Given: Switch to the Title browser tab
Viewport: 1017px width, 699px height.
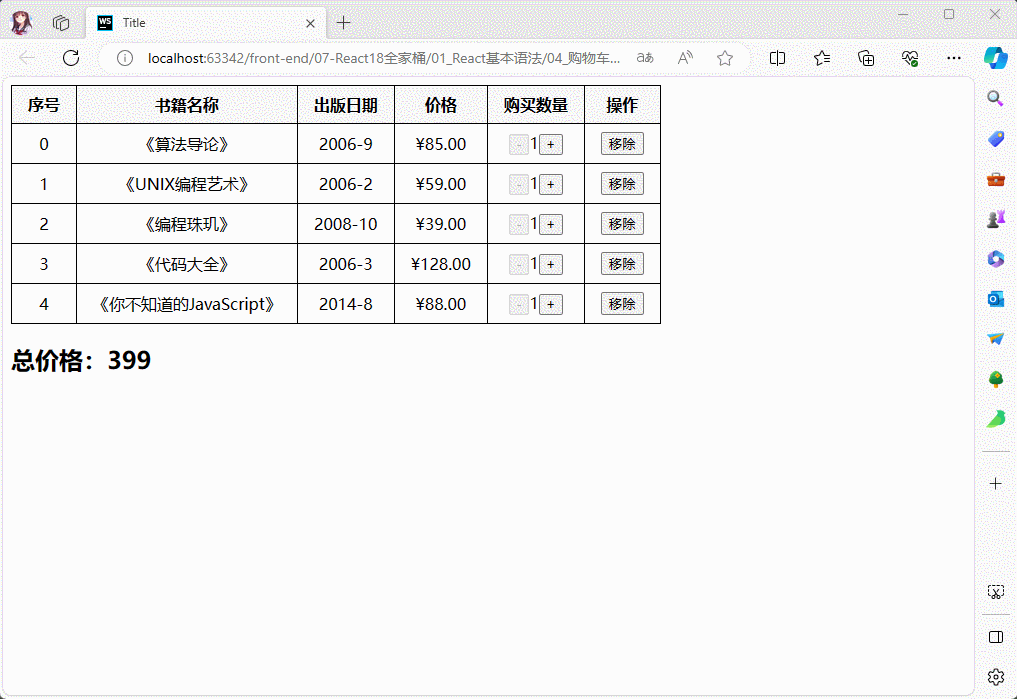Looking at the screenshot, I should click(x=200, y=22).
